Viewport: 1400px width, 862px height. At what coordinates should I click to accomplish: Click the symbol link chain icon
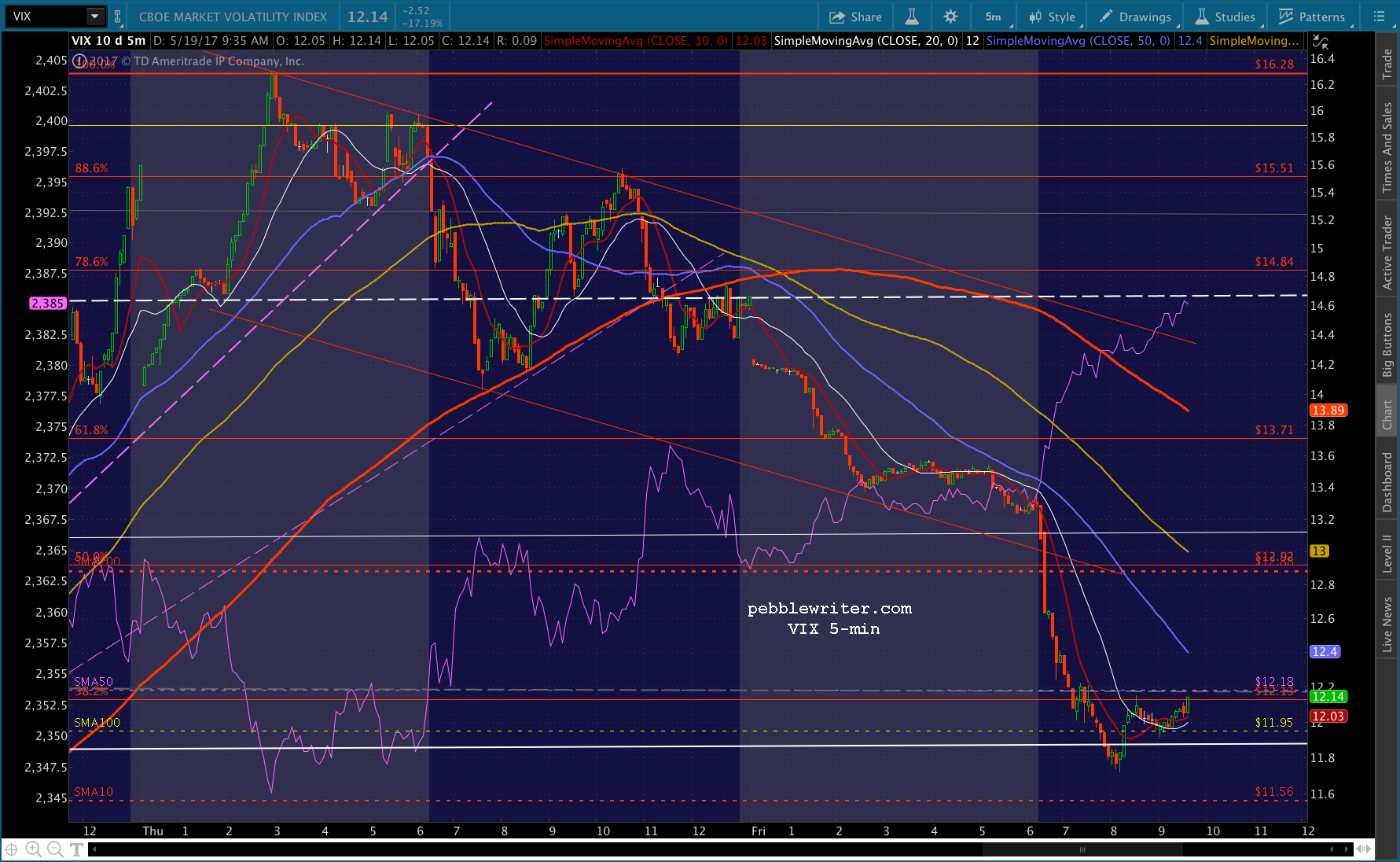tap(117, 17)
